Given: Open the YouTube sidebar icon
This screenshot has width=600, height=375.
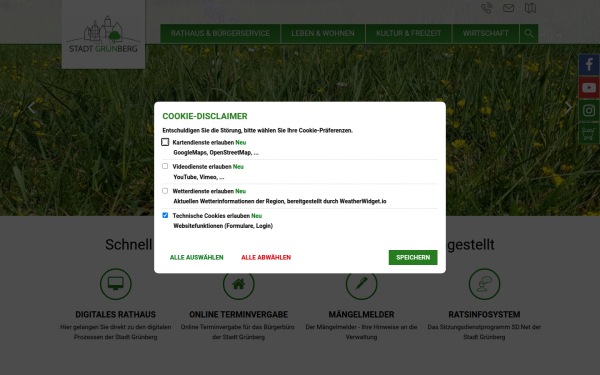Looking at the screenshot, I should click(x=589, y=88).
